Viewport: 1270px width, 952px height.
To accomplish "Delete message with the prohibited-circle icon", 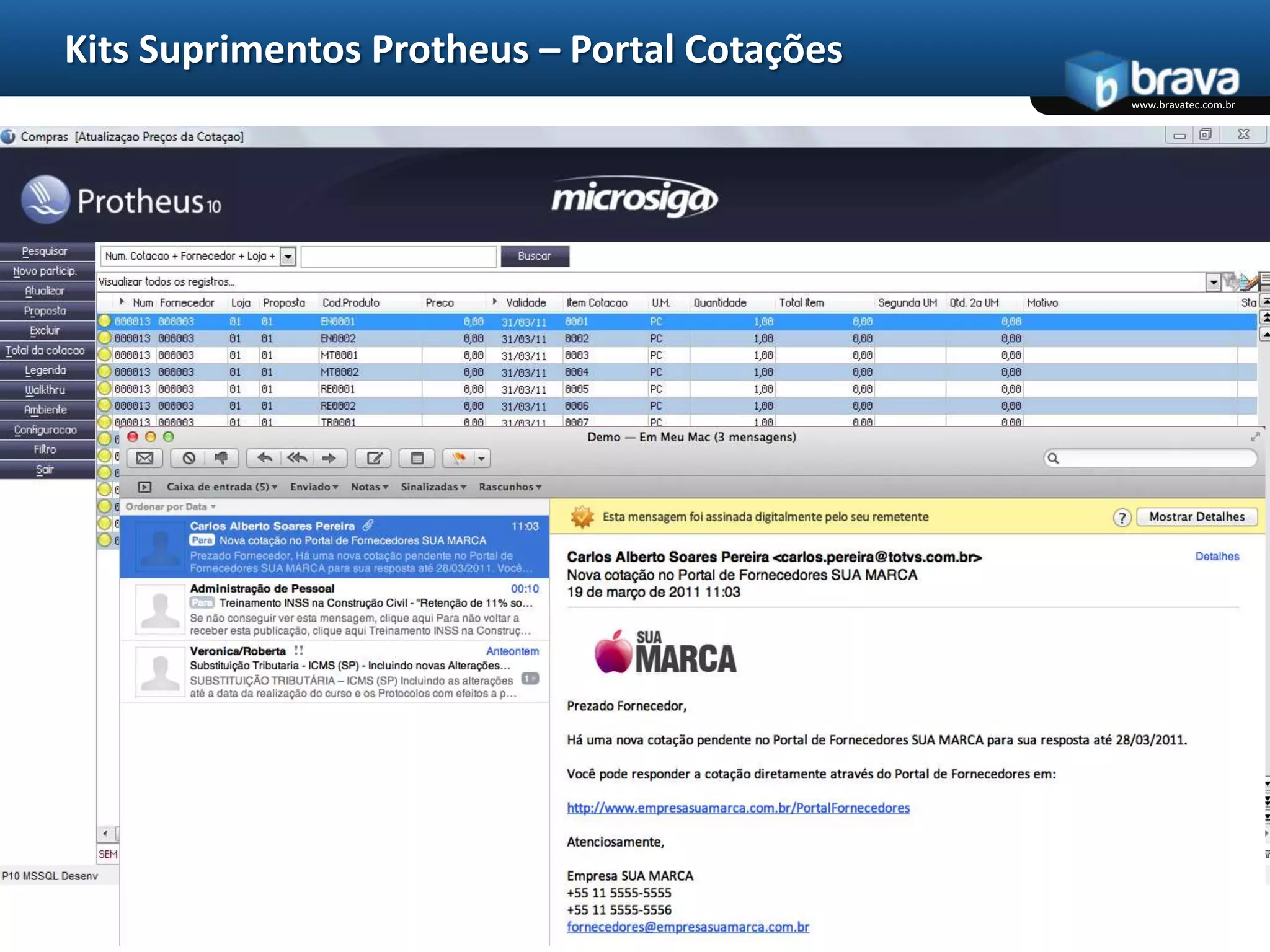I will click(189, 458).
